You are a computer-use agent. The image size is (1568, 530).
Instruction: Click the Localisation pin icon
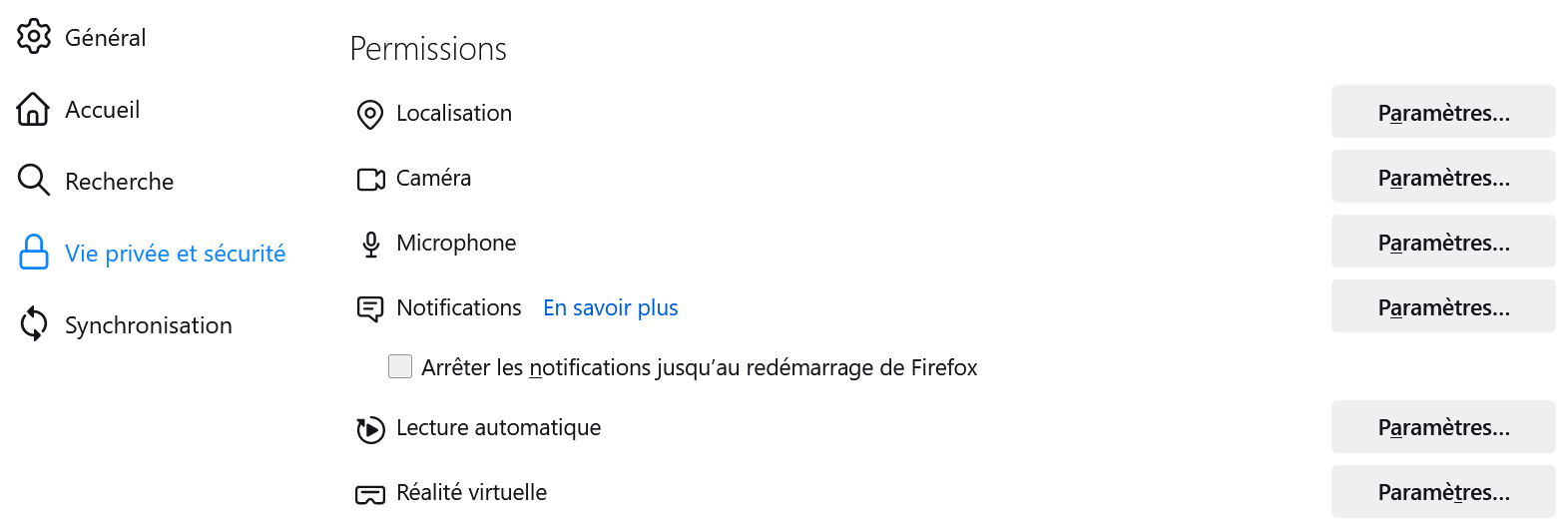tap(370, 115)
